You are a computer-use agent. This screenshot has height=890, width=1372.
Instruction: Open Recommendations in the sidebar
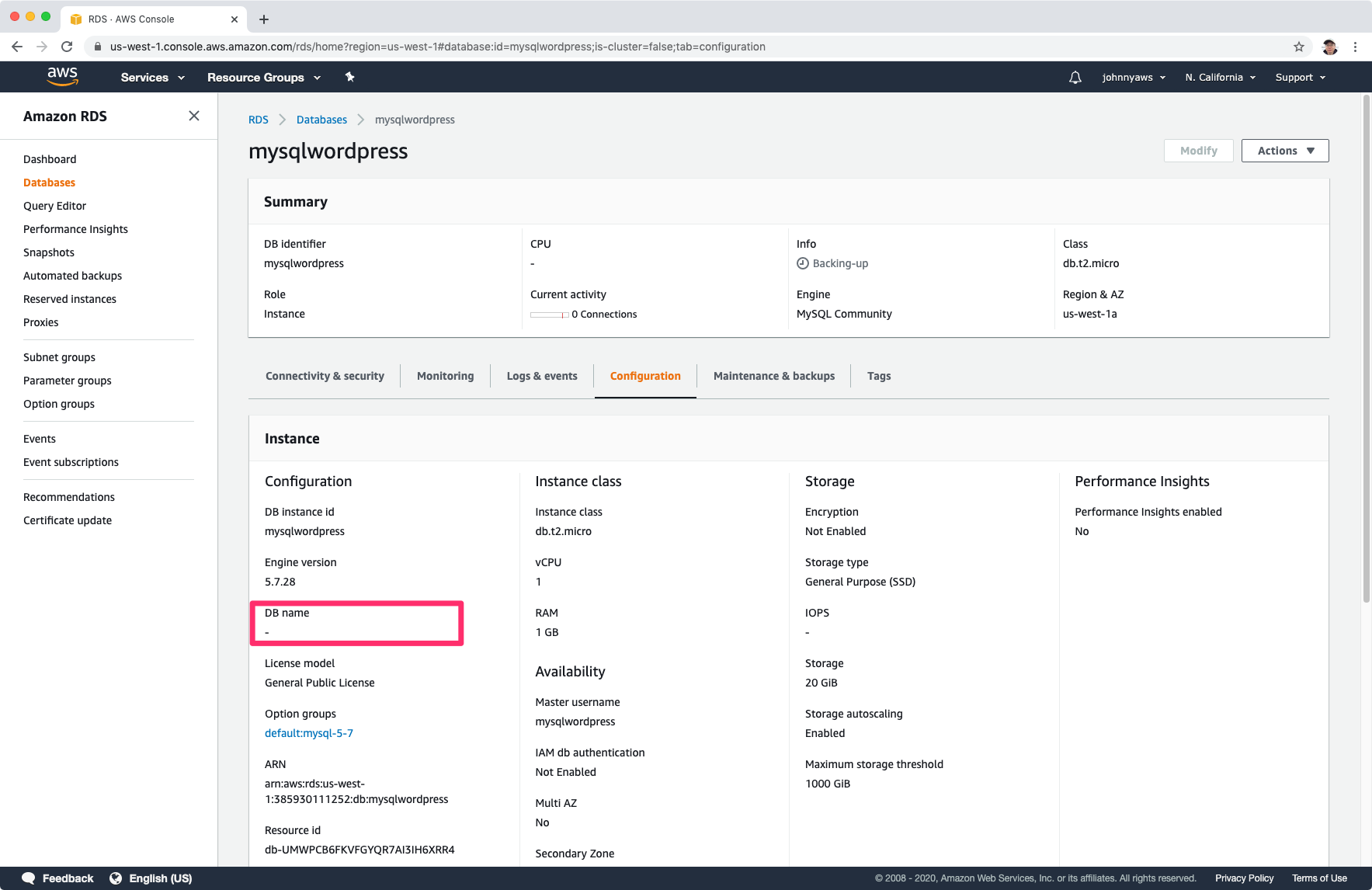coord(69,497)
